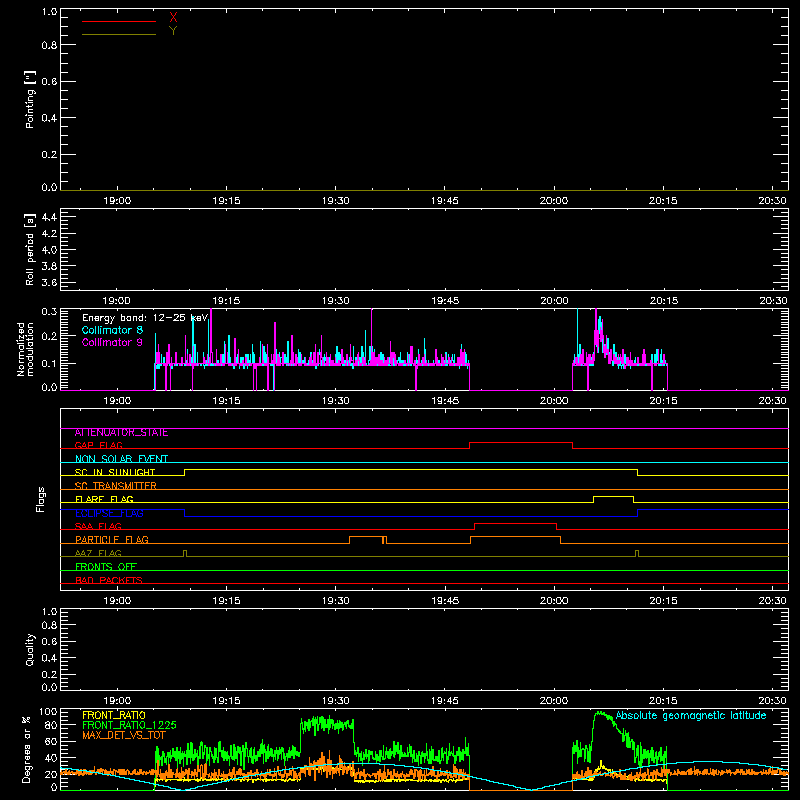Click the '4.4' tick on the Roll period axis

coord(49,217)
